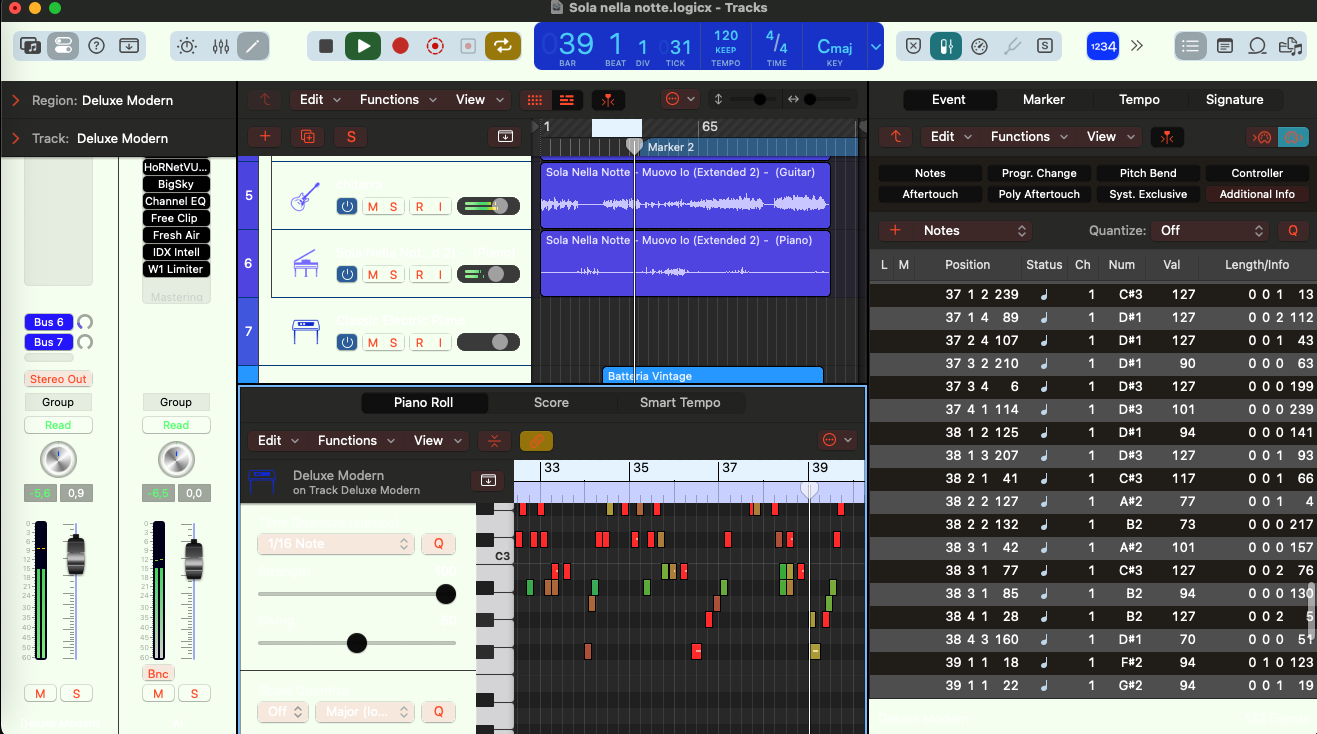
Task: Click the Play button in transport
Action: pos(363,46)
